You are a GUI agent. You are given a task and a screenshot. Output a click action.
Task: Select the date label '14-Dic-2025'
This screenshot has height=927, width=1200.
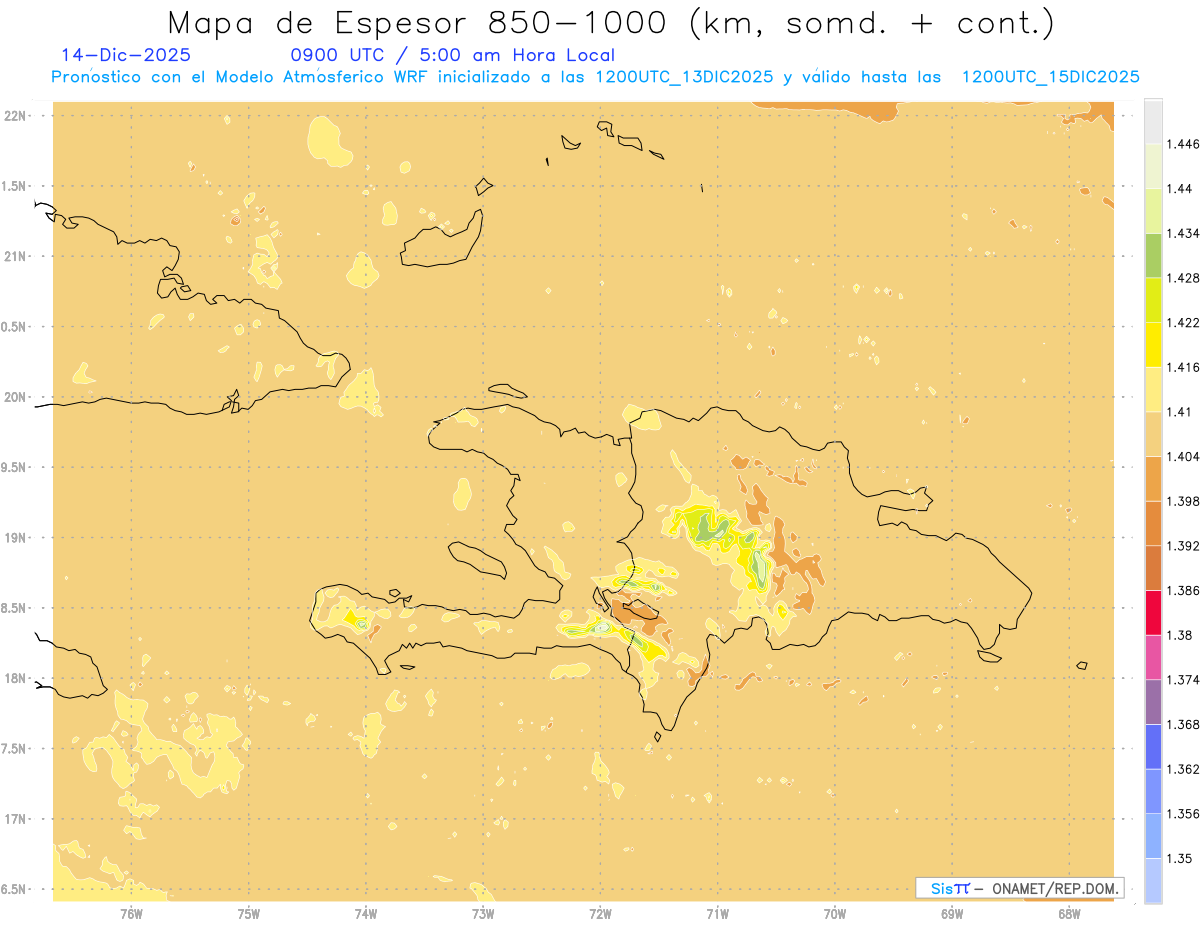126,55
